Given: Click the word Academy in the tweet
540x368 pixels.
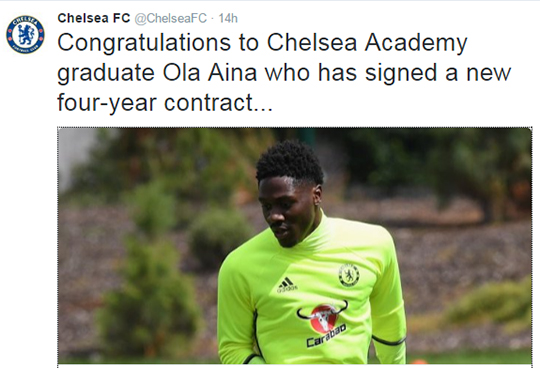Looking at the screenshot, I should click(416, 43).
